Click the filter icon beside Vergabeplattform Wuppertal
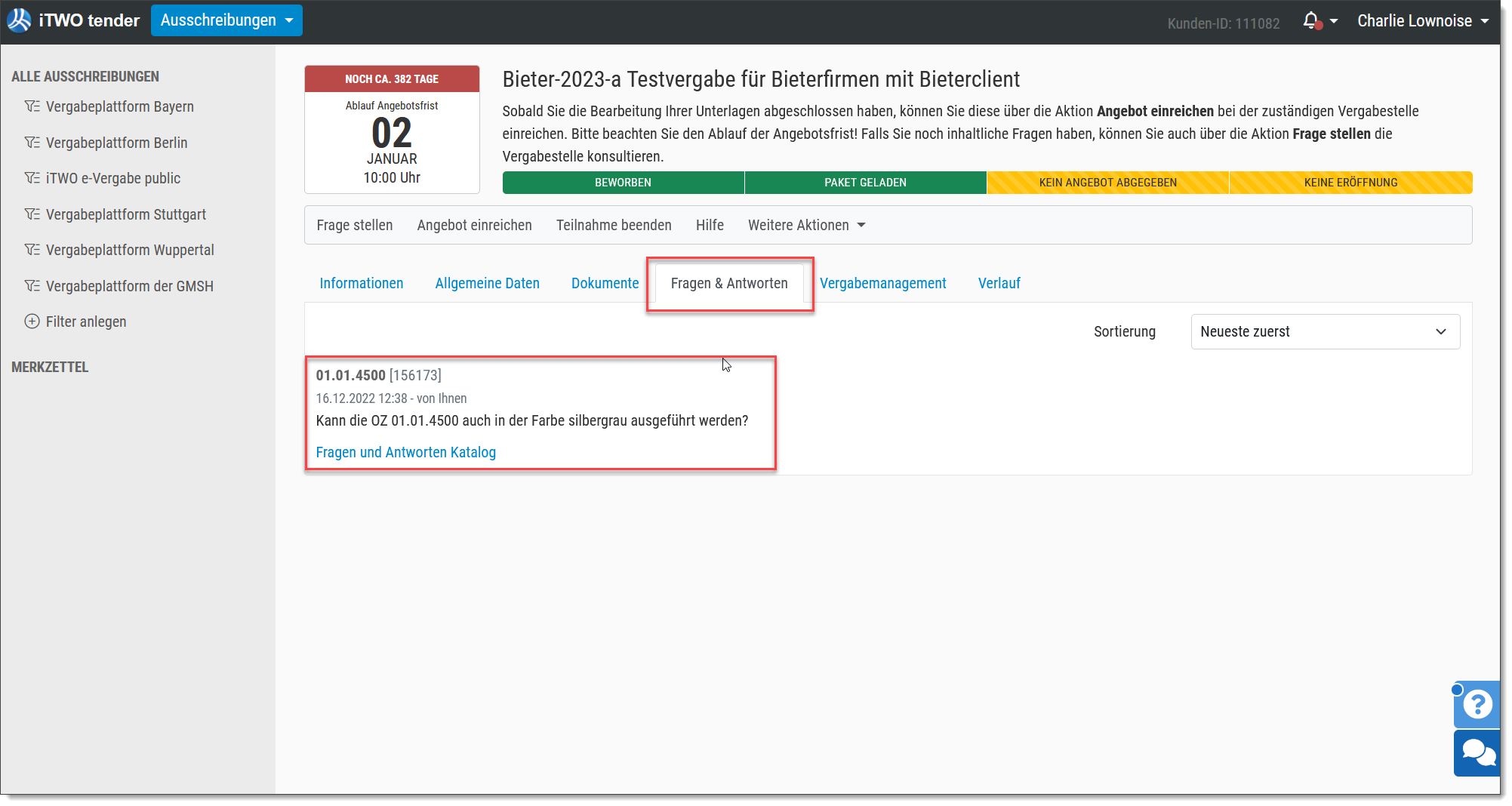Viewport: 1512px width, 806px height. tap(32, 250)
